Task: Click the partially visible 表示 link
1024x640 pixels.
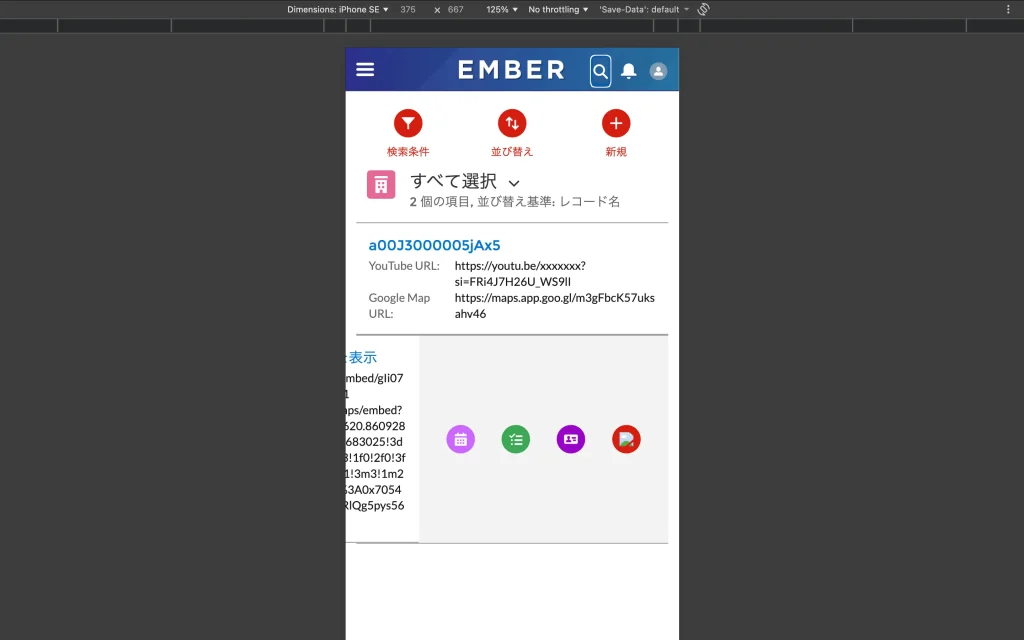Action: click(x=362, y=357)
